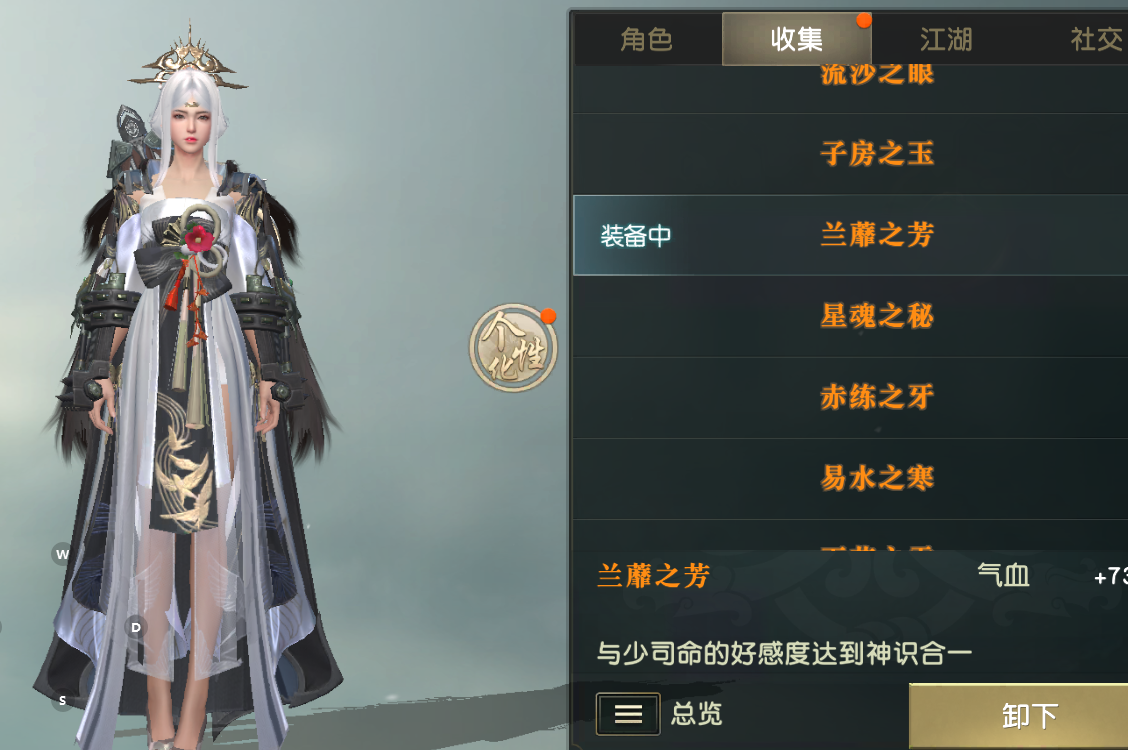
Task: Select the 收集 tab
Action: [x=796, y=39]
